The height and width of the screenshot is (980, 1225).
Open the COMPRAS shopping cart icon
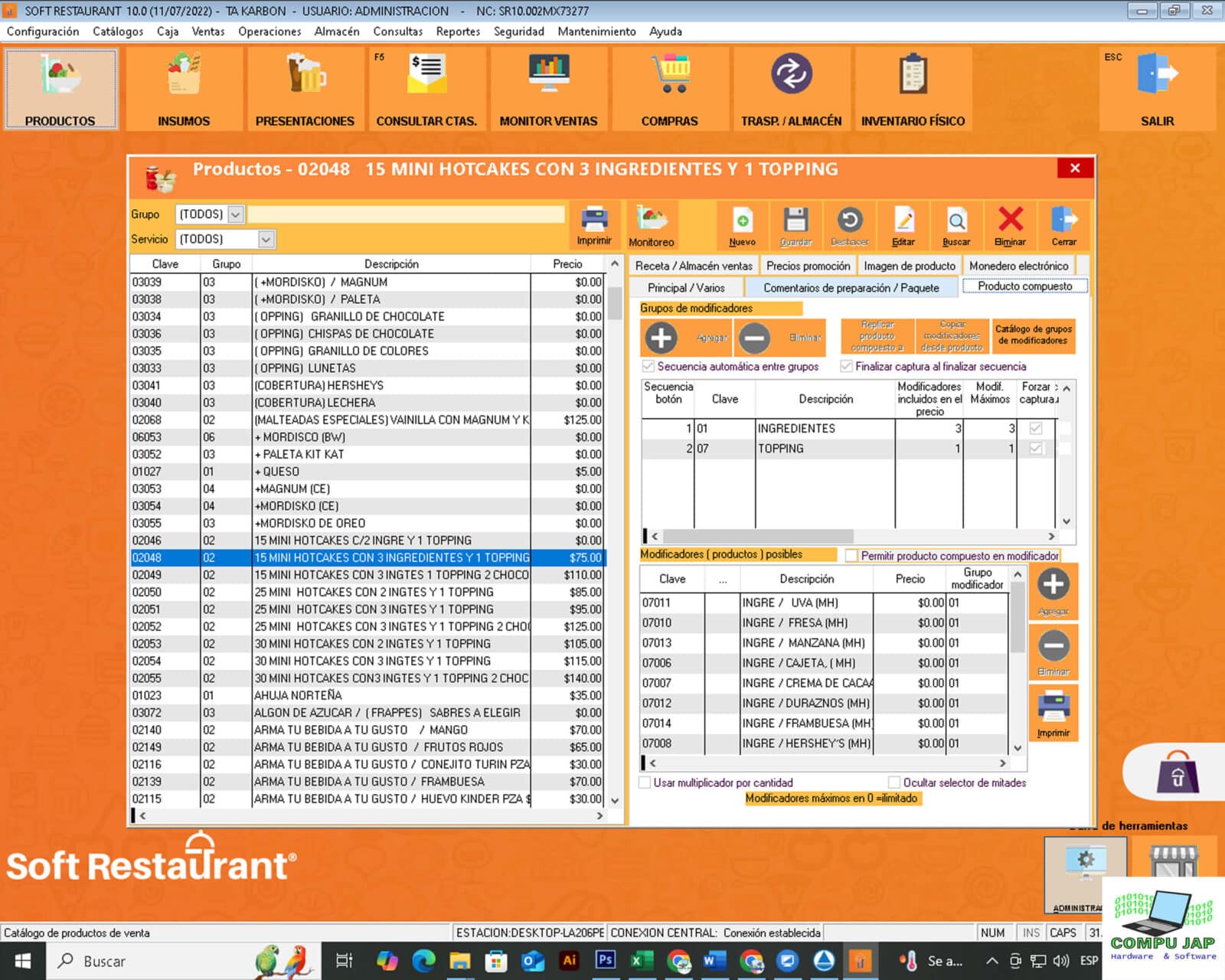pyautogui.click(x=670, y=88)
